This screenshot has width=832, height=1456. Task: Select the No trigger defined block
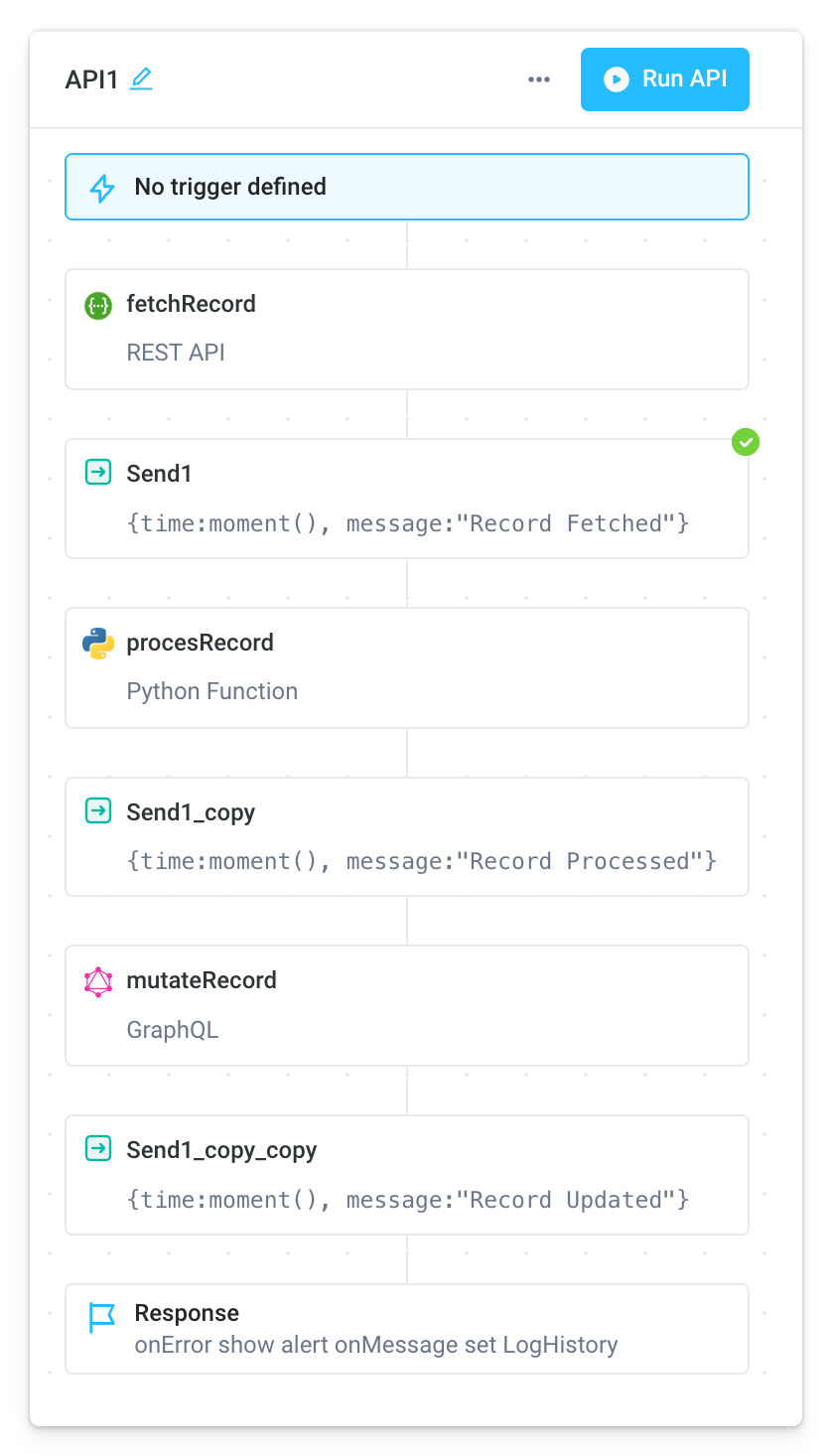tap(407, 187)
